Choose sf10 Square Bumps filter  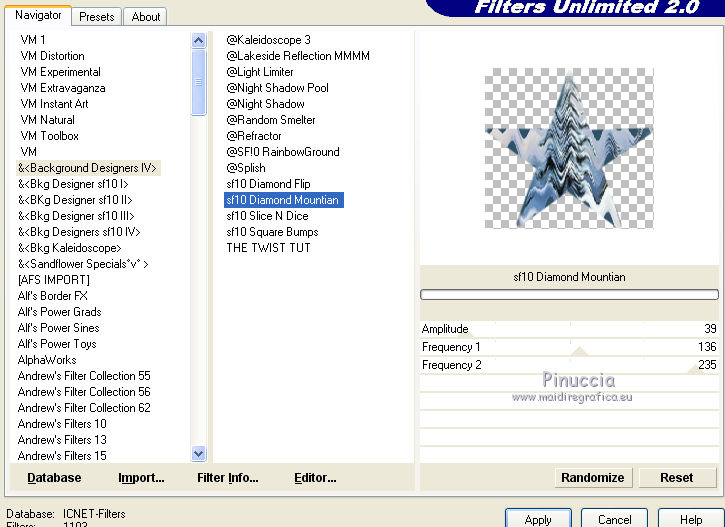pos(272,232)
